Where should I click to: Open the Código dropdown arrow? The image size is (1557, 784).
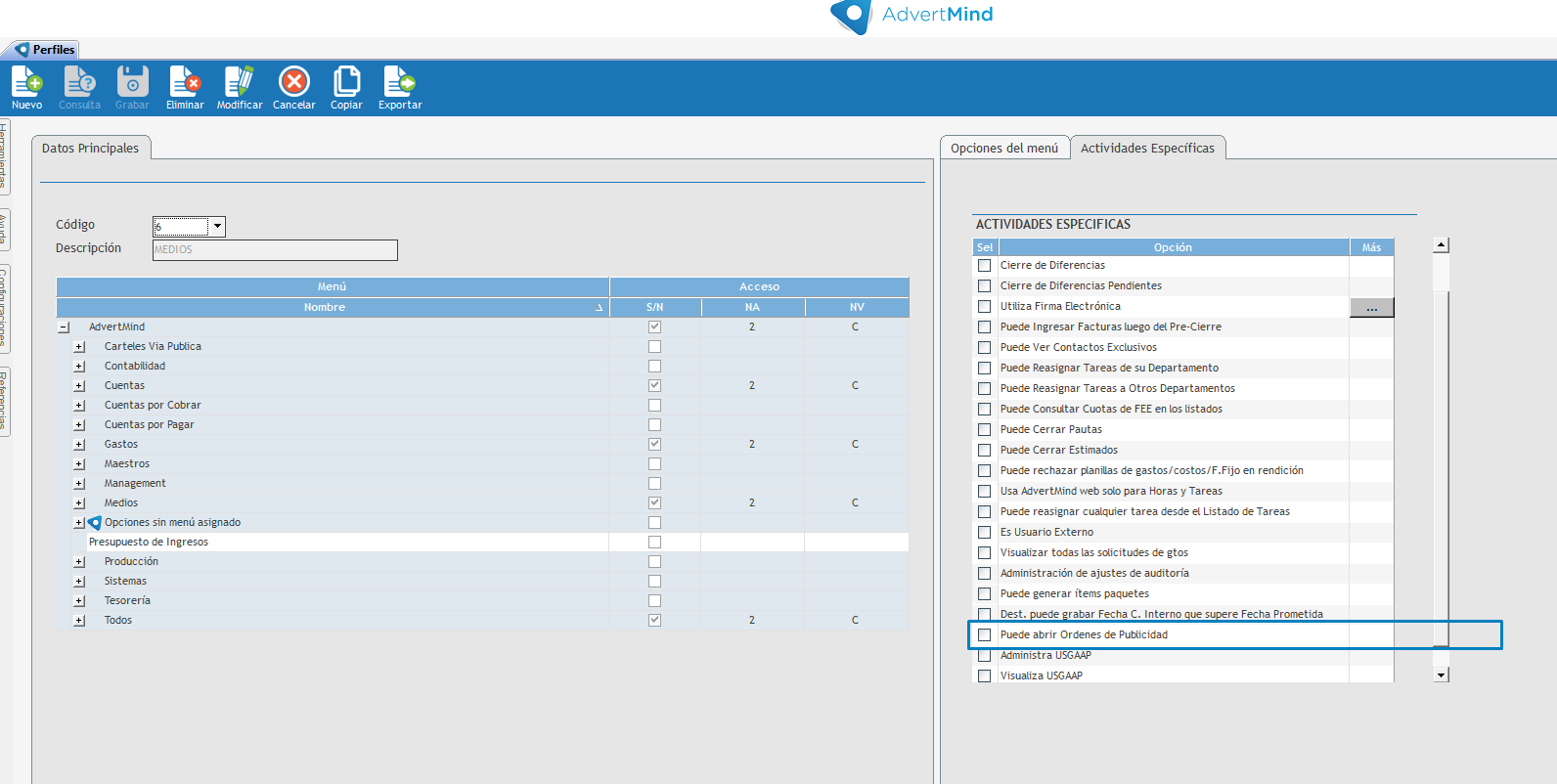[218, 227]
